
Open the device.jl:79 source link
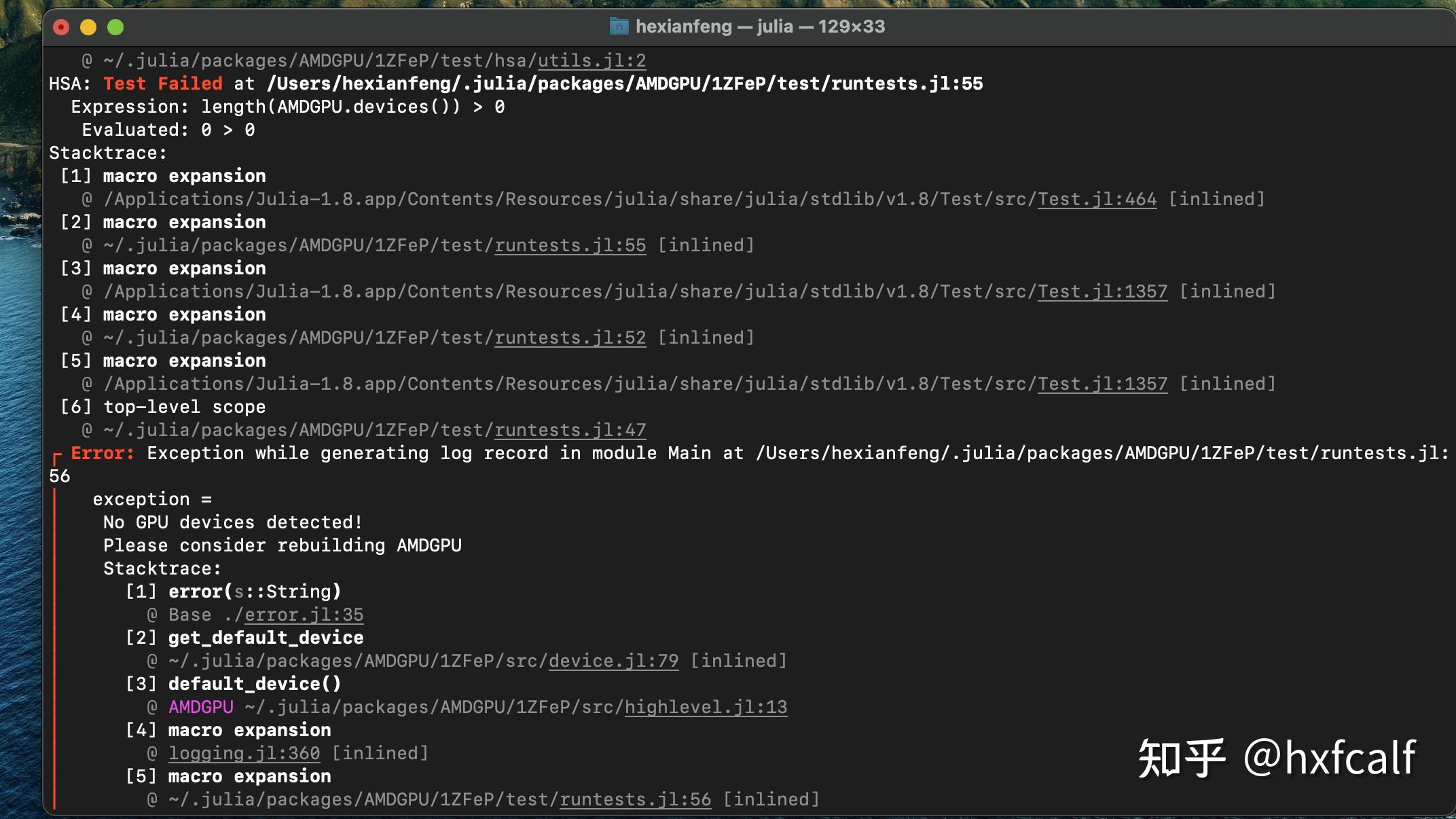pos(613,661)
